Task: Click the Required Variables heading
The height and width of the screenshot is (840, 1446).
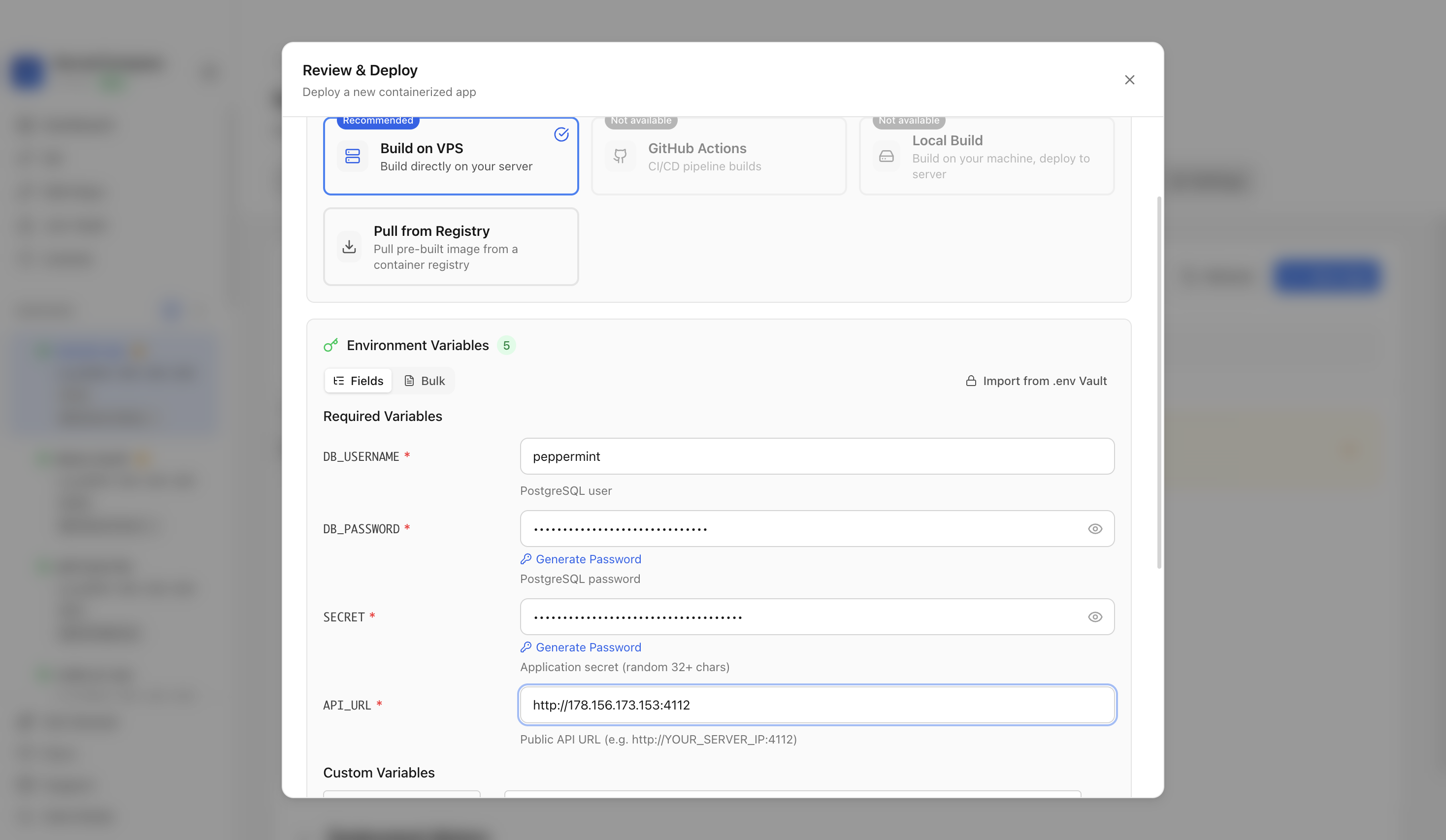Action: [x=383, y=417]
